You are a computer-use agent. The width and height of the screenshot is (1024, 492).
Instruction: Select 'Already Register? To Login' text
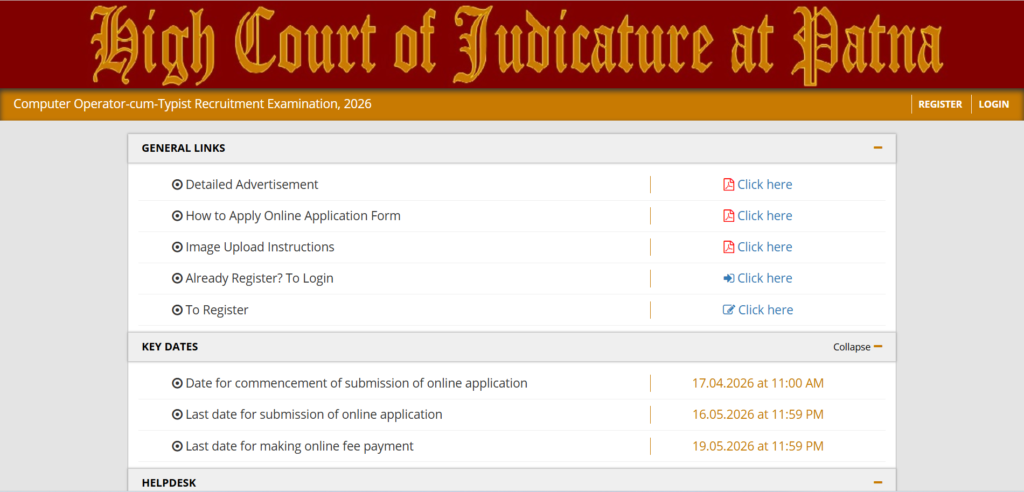click(260, 279)
